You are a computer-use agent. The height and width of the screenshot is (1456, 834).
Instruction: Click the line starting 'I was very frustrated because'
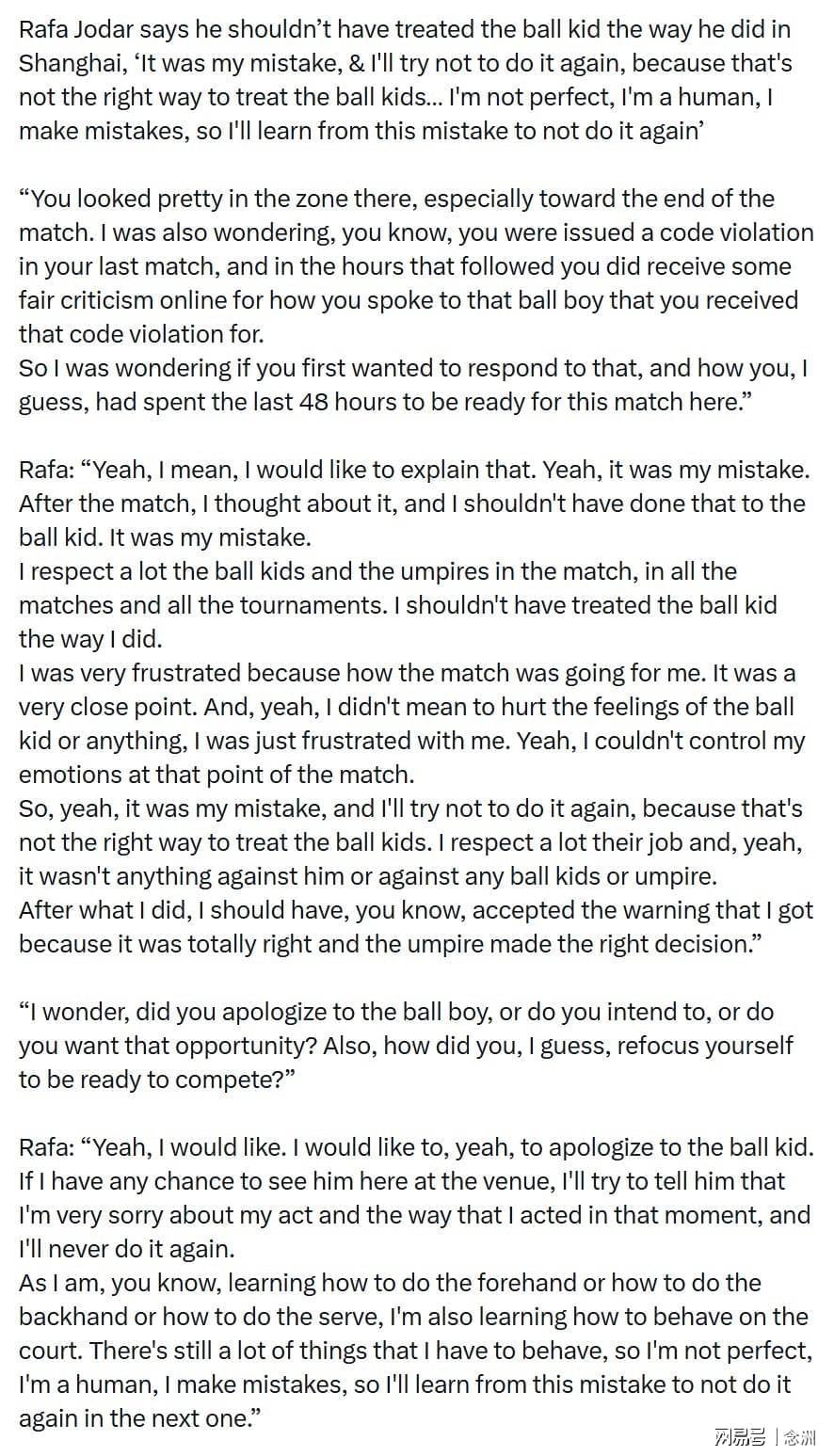click(x=408, y=673)
